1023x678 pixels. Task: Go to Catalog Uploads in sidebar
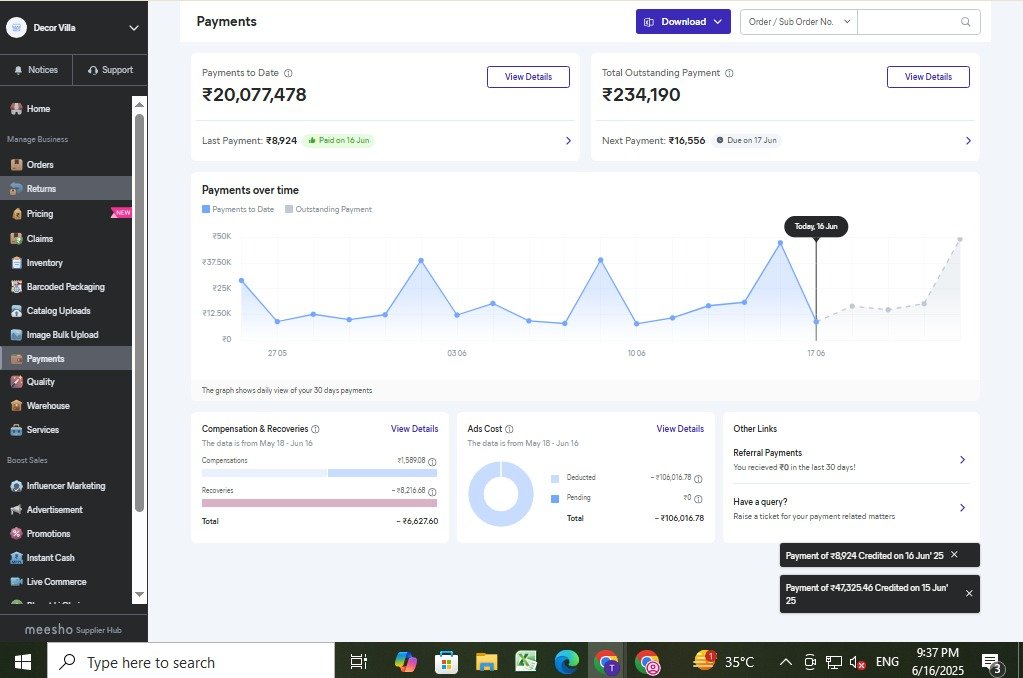(58, 311)
